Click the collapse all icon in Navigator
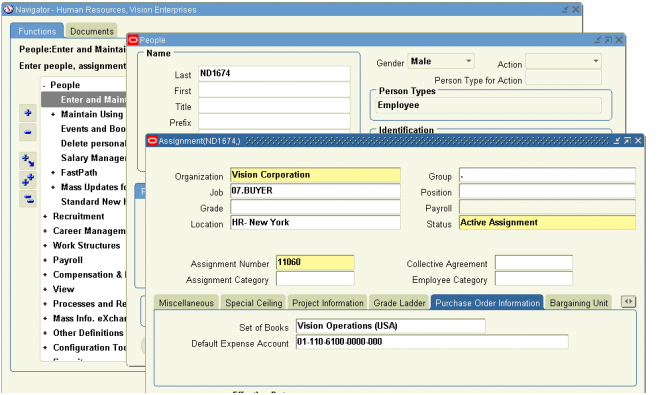This screenshot has width=660, height=395. 28,199
